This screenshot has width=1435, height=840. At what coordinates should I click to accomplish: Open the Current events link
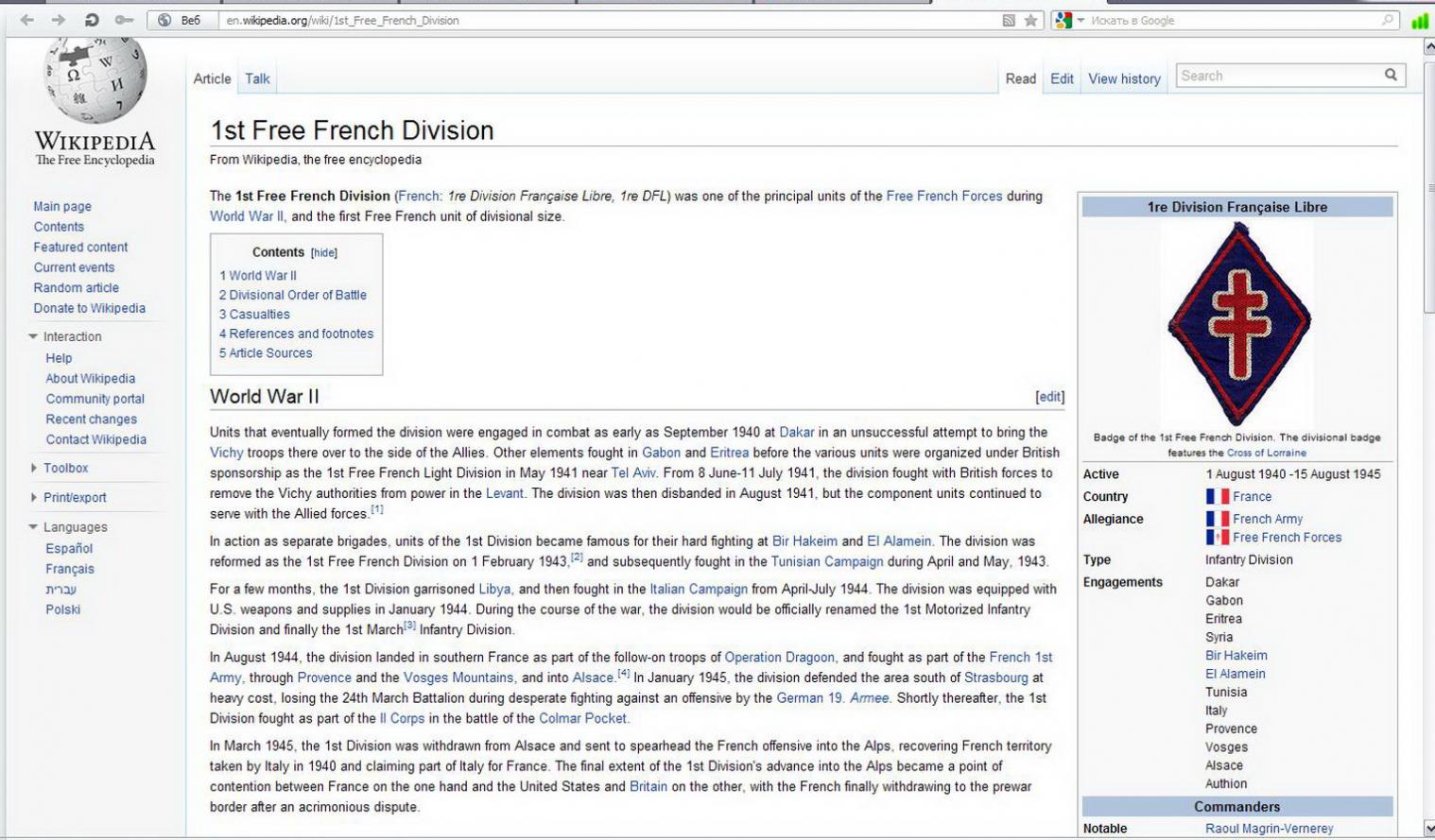74,267
